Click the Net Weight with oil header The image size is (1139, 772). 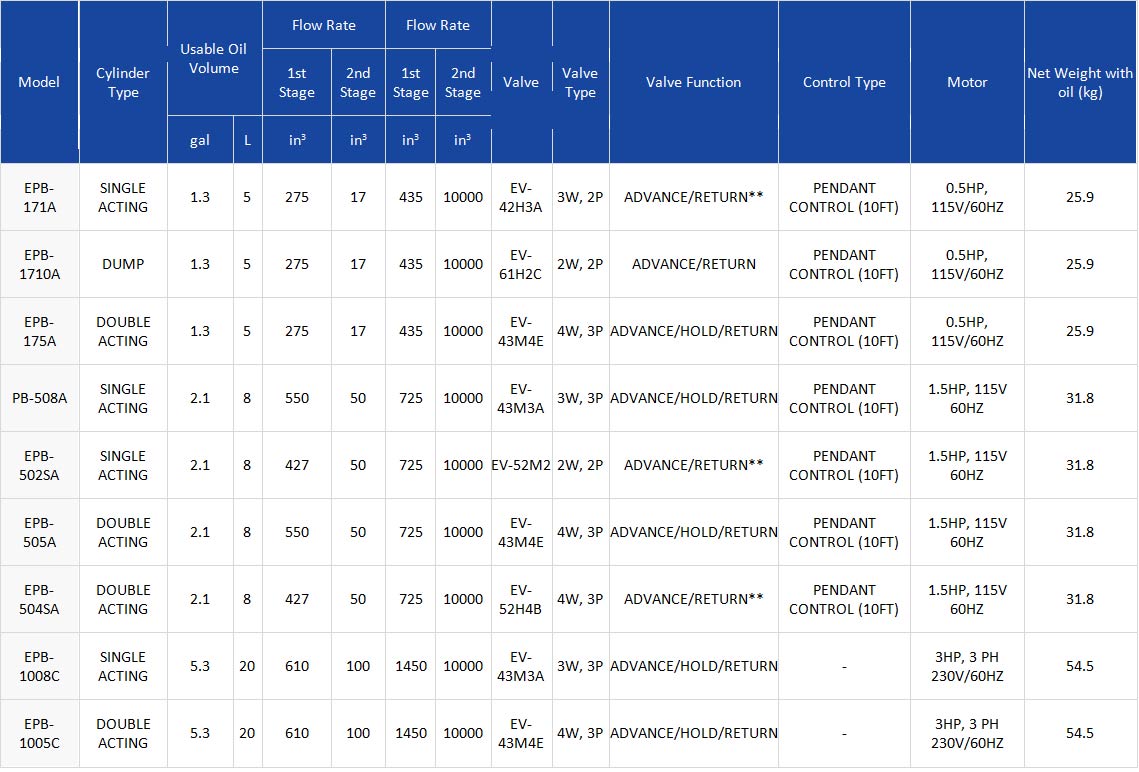1079,82
